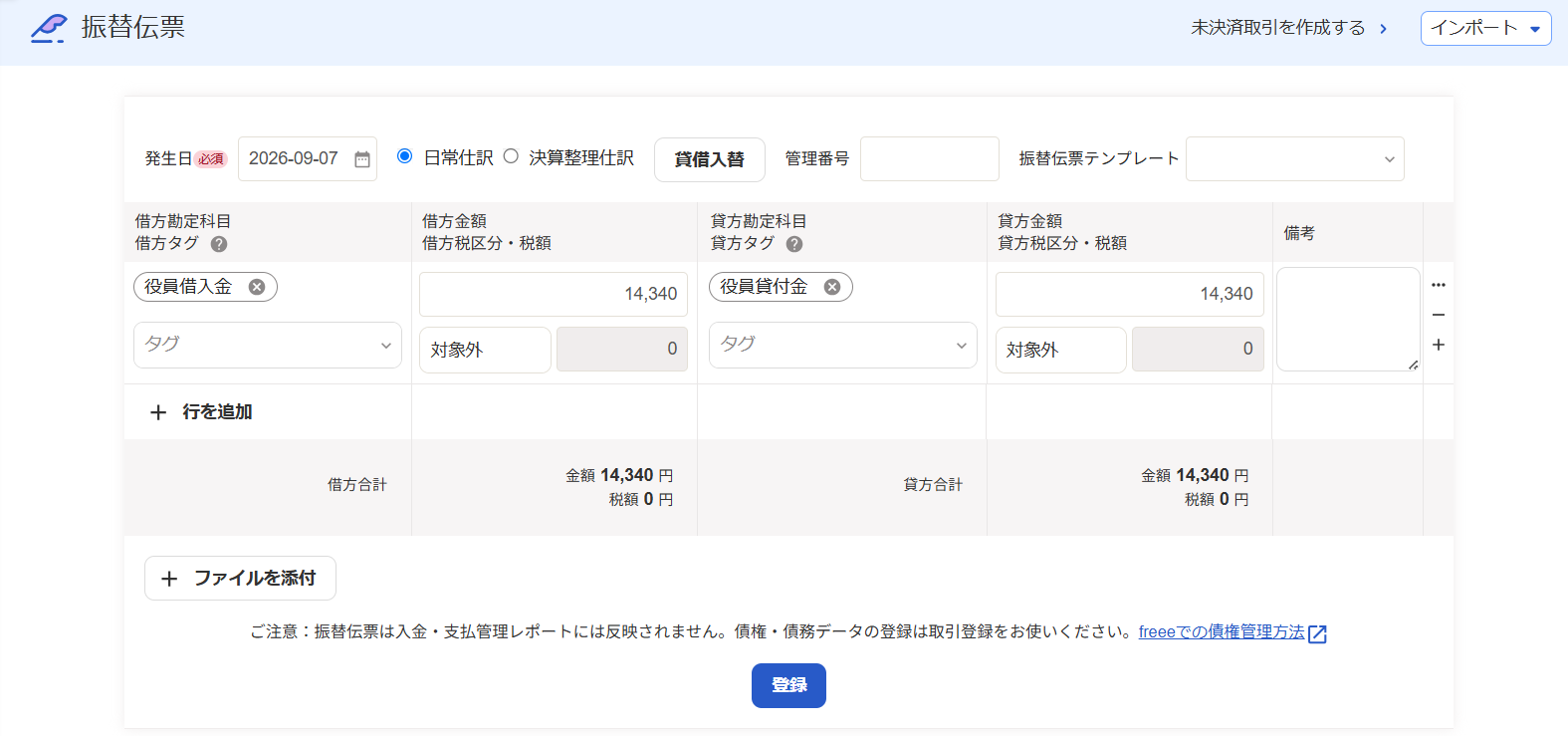Click the help icon next to 借方タグ
The height and width of the screenshot is (736, 1568).
[x=219, y=244]
